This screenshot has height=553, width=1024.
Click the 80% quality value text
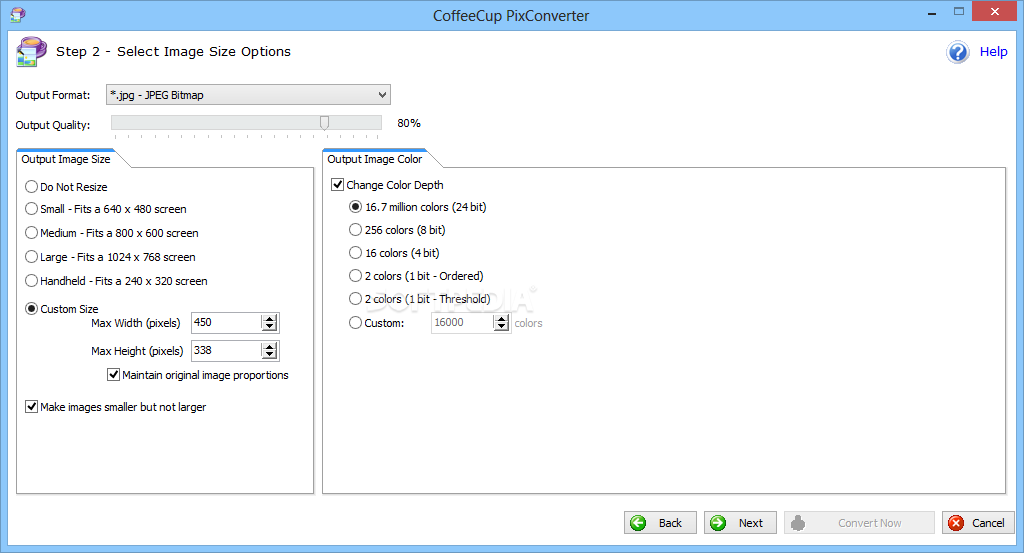(x=409, y=123)
